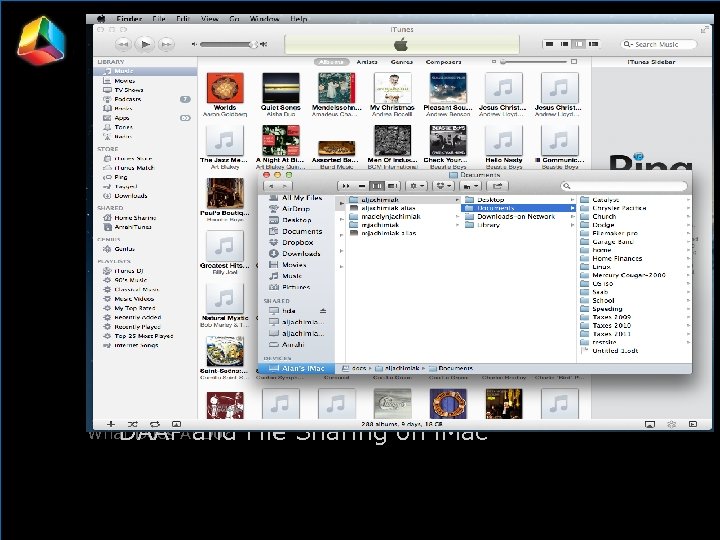Image resolution: width=720 pixels, height=540 pixels.
Task: Select TV Shows in the iTunes sidebar
Action: (145, 90)
